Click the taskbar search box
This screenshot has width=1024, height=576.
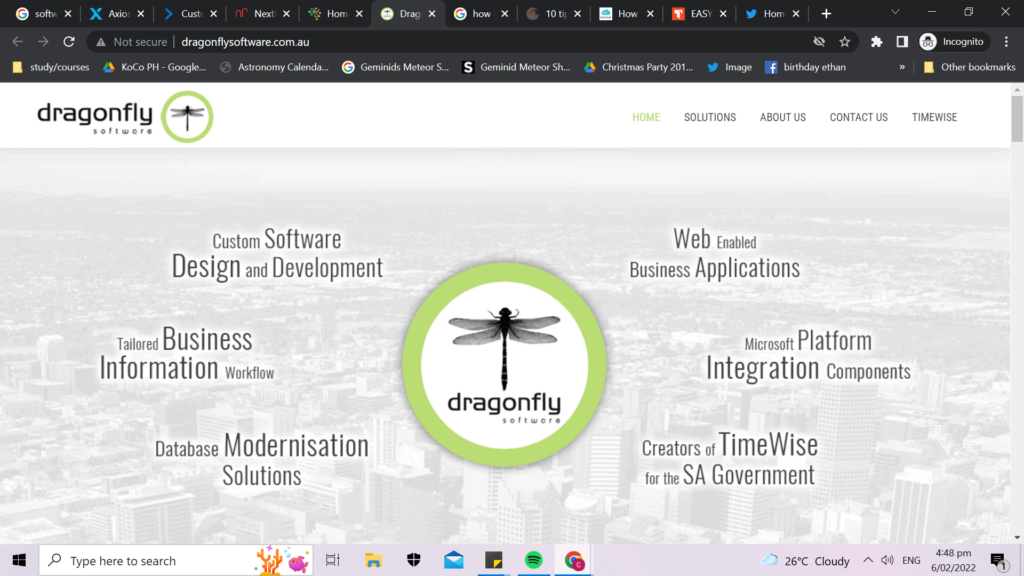click(176, 560)
